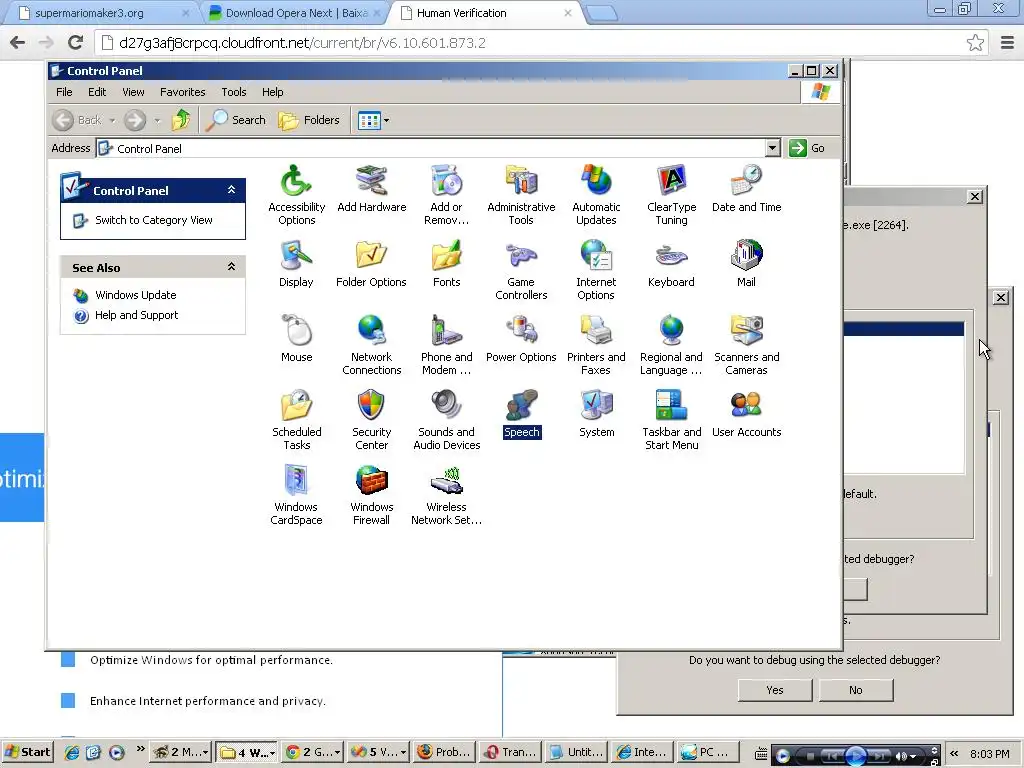
Task: Click the Windows Start button
Action: click(27, 752)
